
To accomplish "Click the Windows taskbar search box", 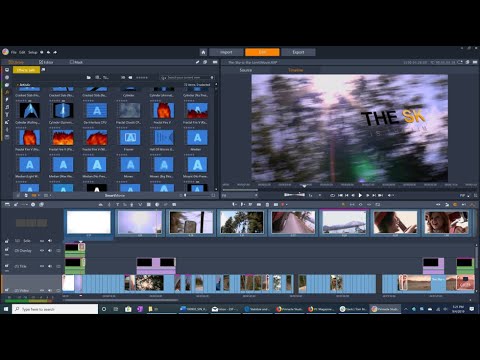I will click(x=55, y=309).
